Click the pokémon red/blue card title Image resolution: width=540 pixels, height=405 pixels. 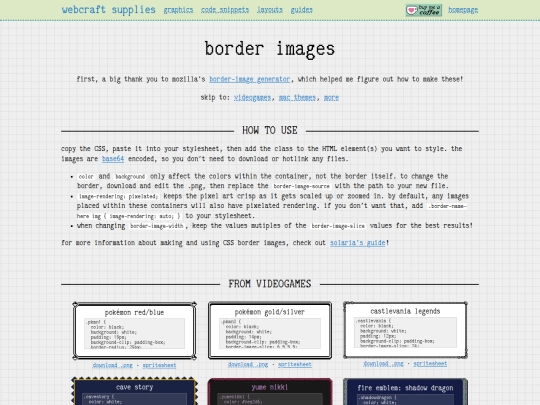134,312
